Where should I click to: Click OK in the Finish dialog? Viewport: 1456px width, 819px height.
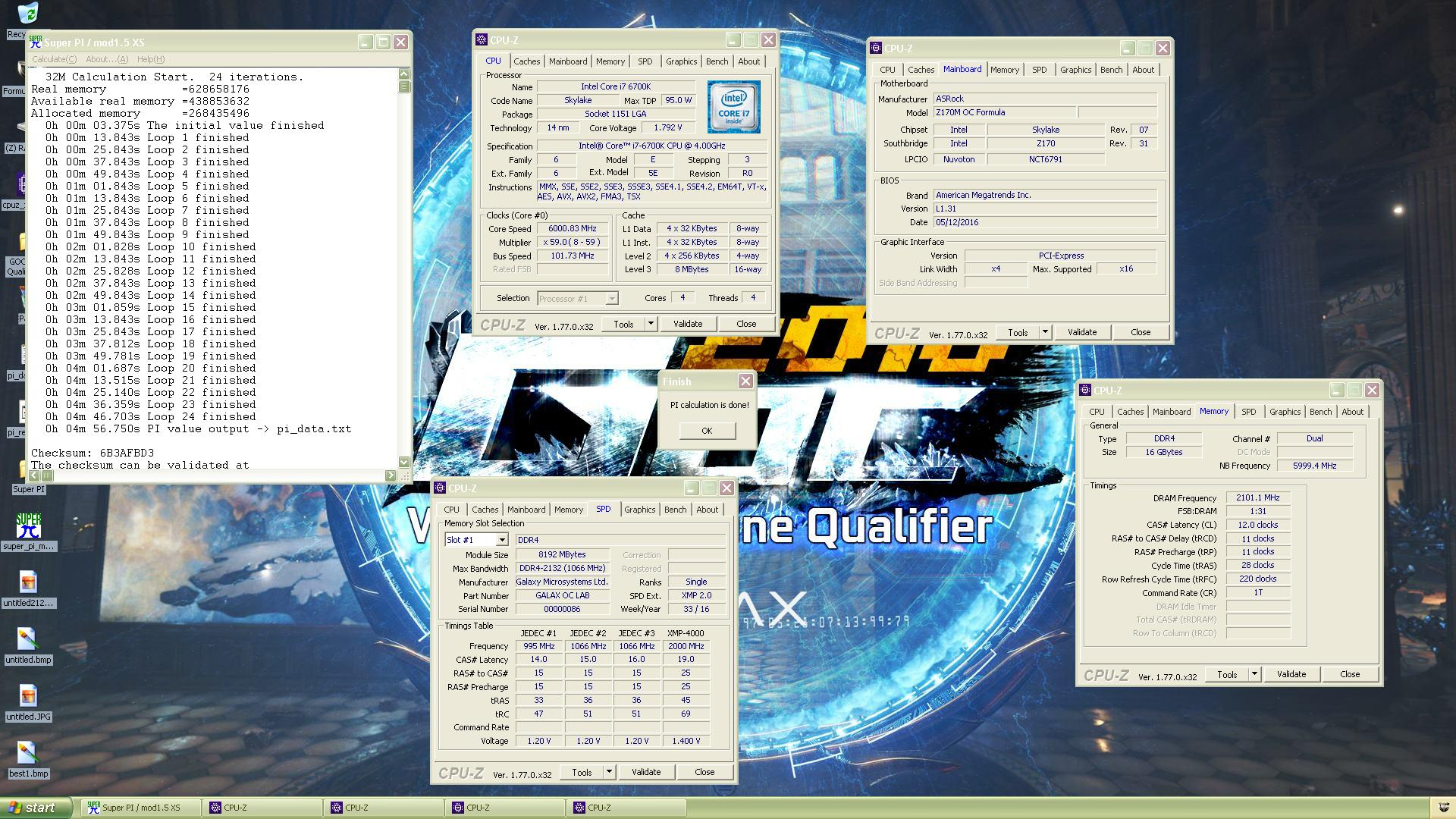(x=707, y=431)
